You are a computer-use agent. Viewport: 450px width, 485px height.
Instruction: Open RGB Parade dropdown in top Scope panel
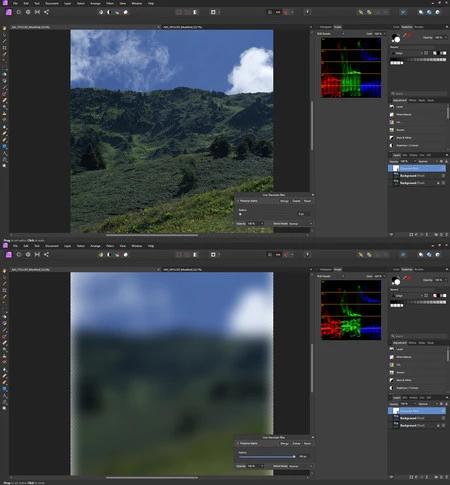(x=330, y=34)
